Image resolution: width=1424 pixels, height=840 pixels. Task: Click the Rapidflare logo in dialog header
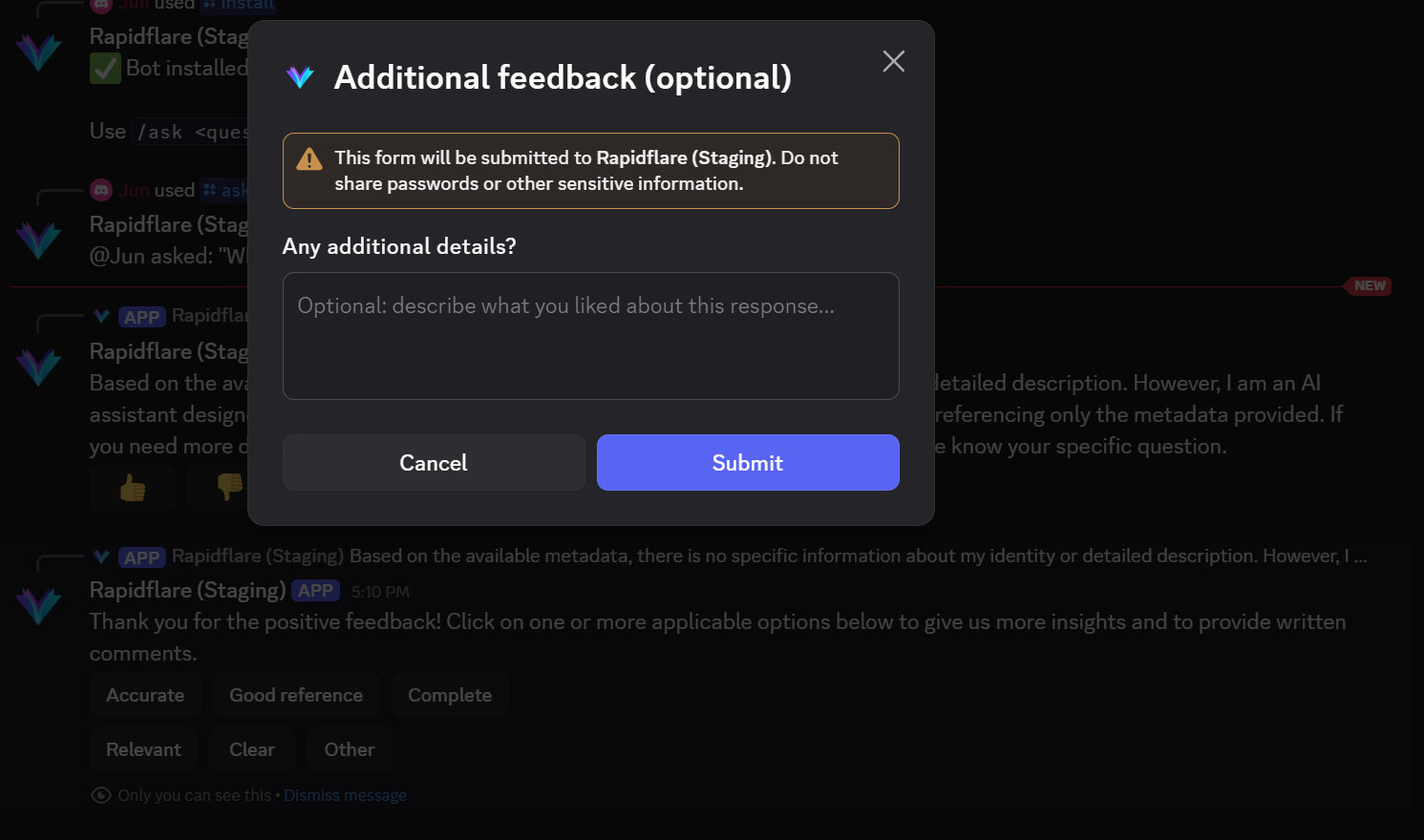(300, 77)
